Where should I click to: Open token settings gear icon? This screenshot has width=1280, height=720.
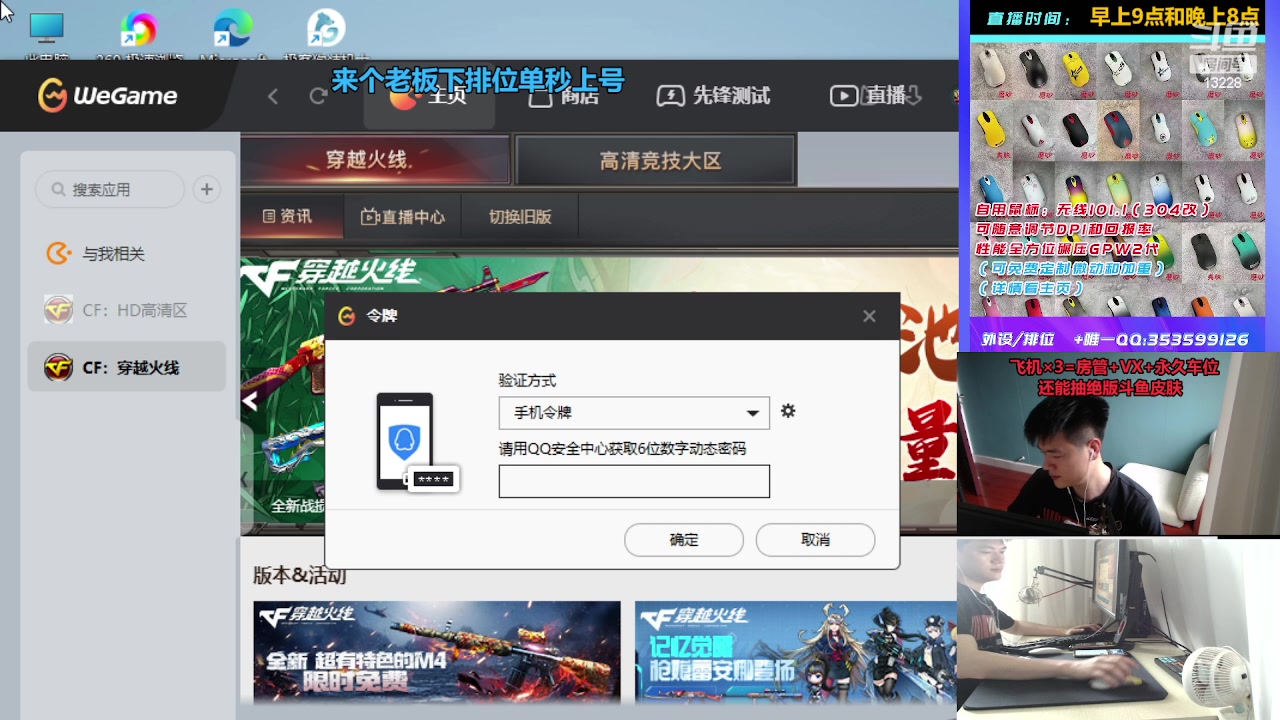[x=788, y=411]
